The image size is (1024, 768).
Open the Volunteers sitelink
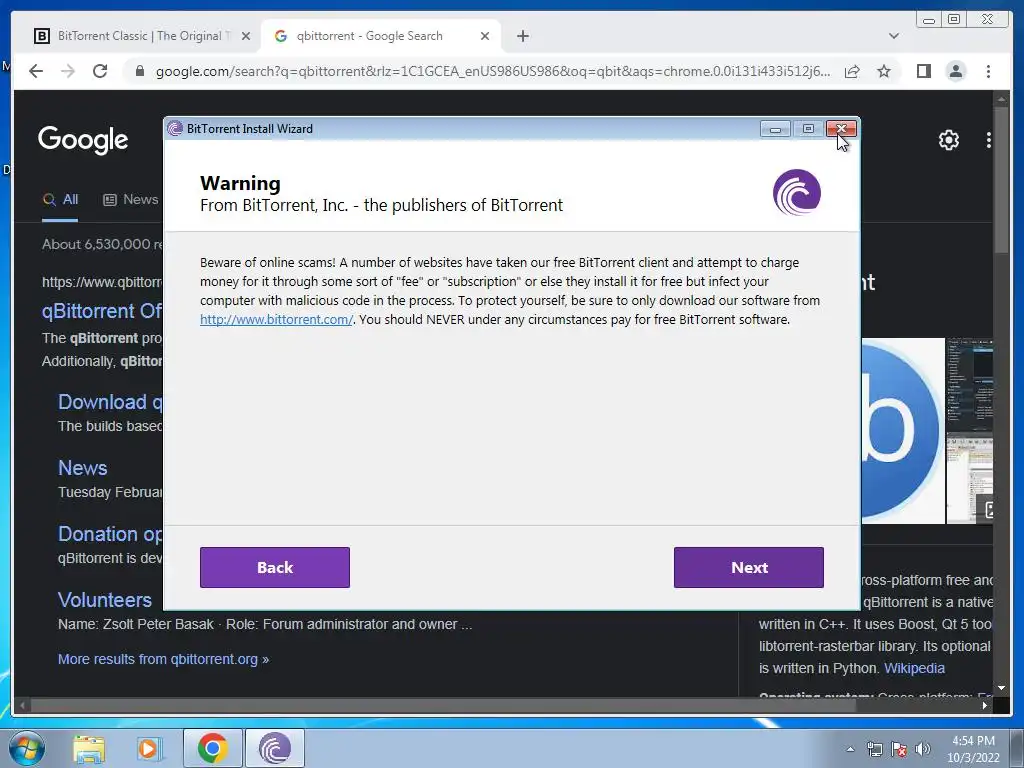pyautogui.click(x=104, y=600)
